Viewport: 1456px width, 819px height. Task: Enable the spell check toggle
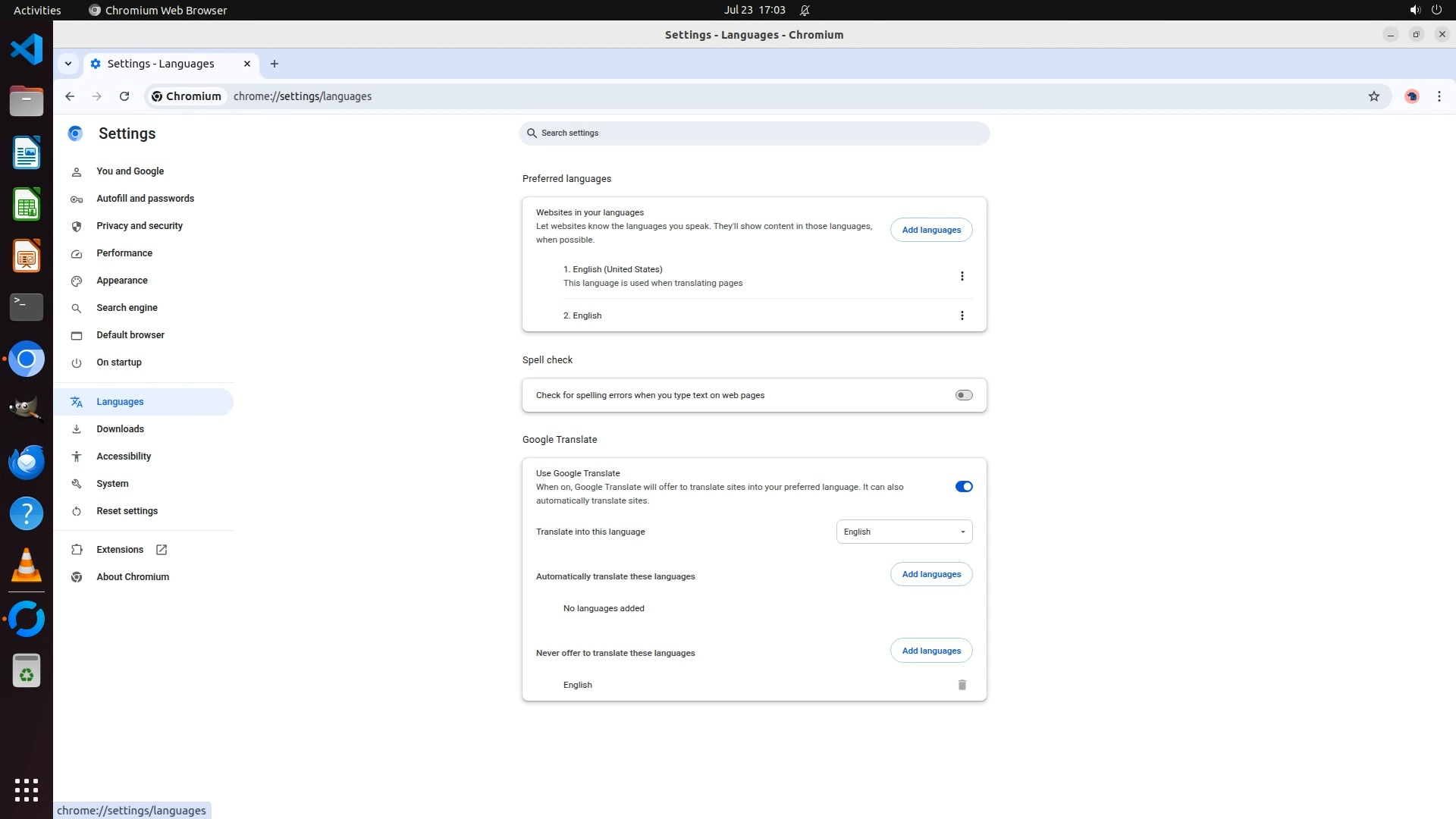963,395
